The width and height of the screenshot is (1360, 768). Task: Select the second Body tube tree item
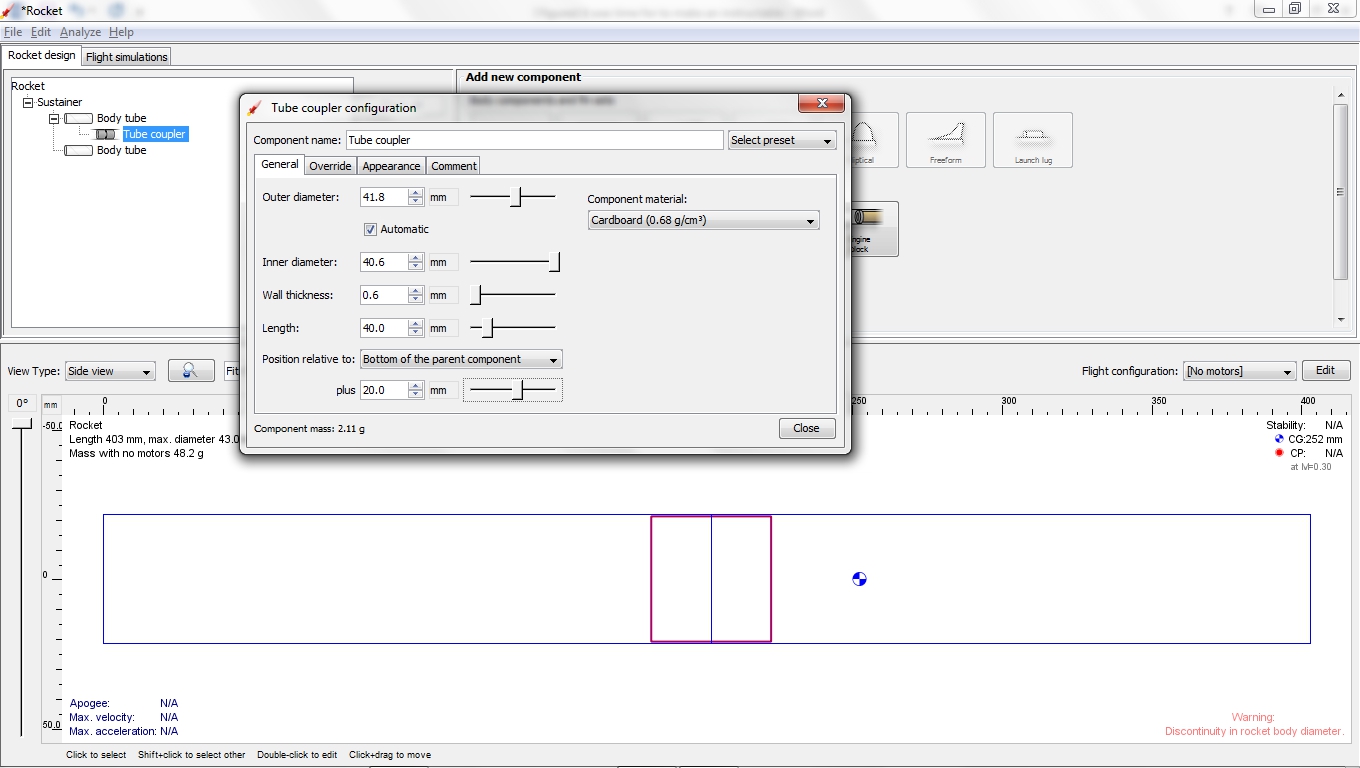pos(121,150)
